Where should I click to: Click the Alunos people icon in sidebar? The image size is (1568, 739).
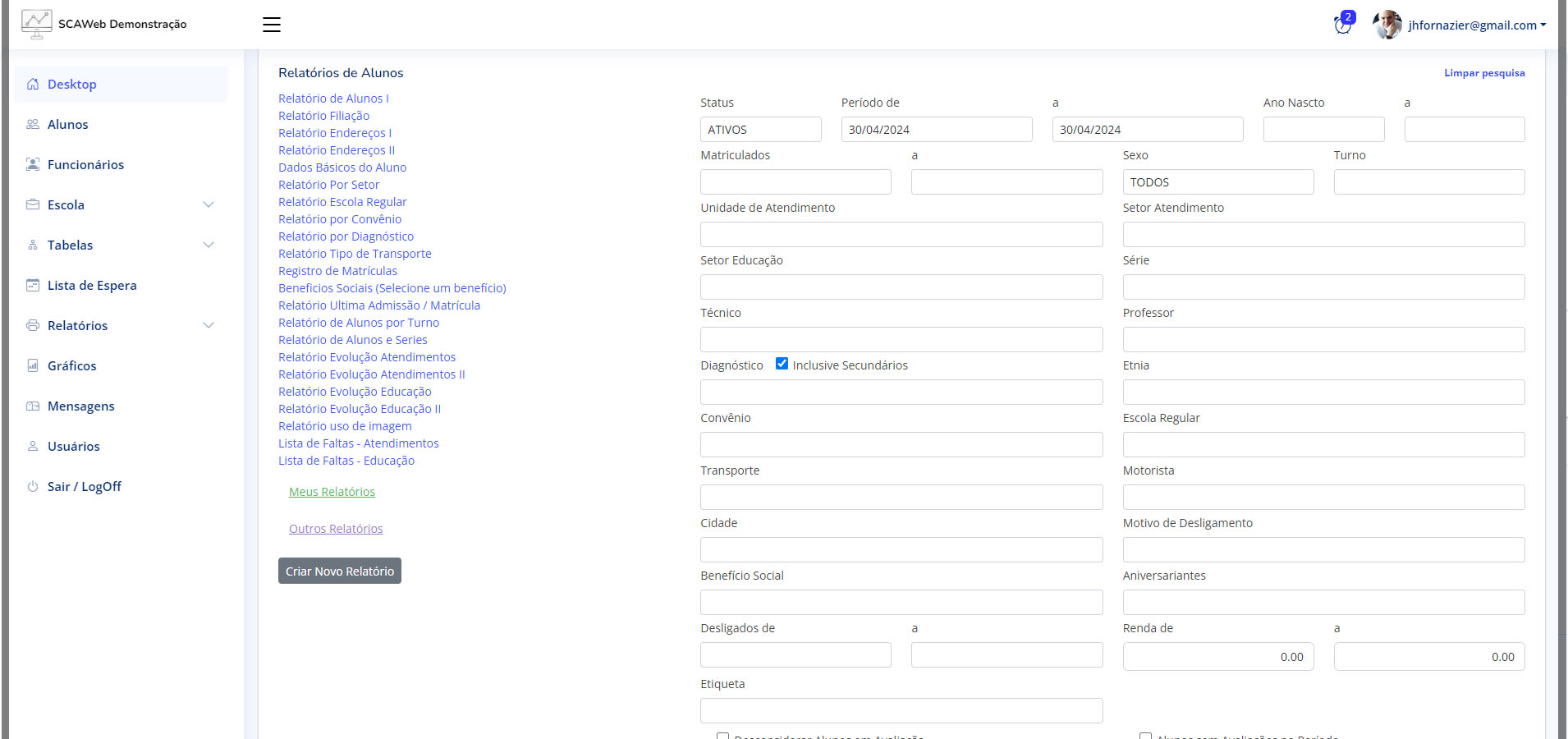(33, 125)
